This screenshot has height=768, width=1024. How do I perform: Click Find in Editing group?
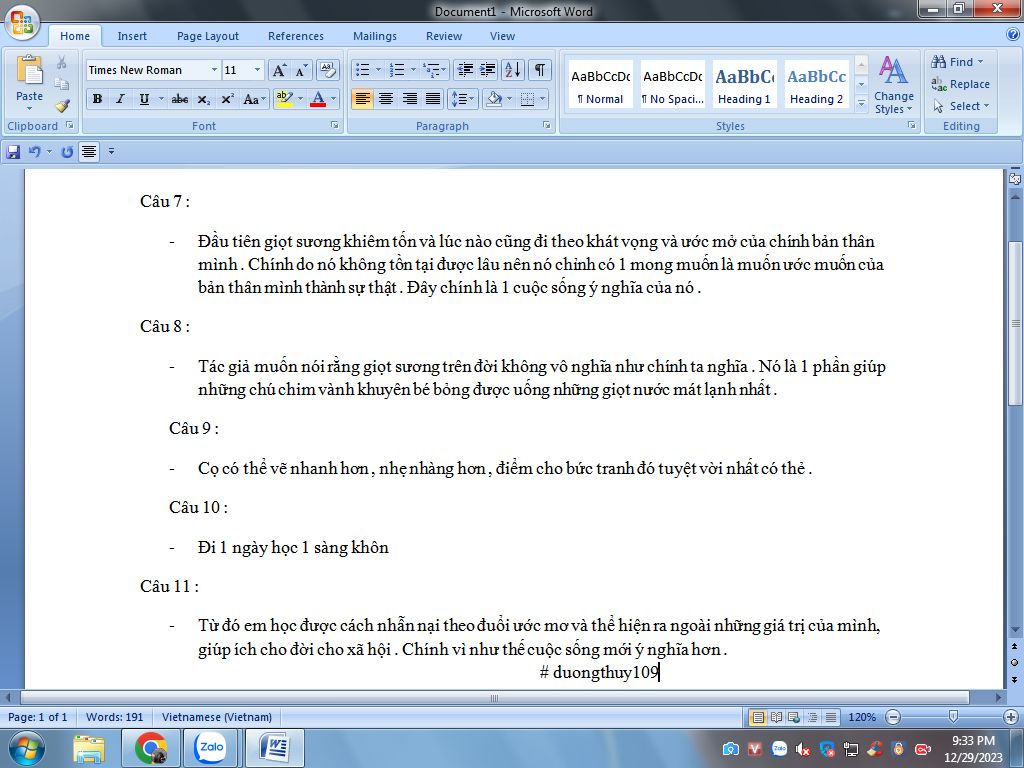point(958,62)
